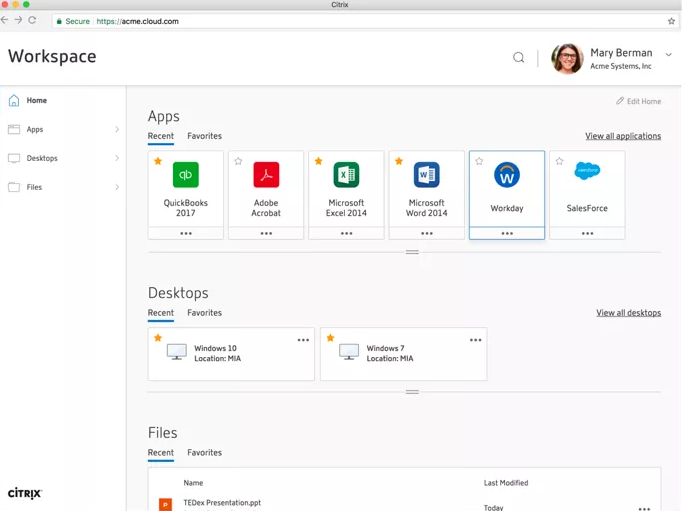The width and height of the screenshot is (682, 511).
Task: Launch the SalesForce cloud icon
Action: [587, 170]
